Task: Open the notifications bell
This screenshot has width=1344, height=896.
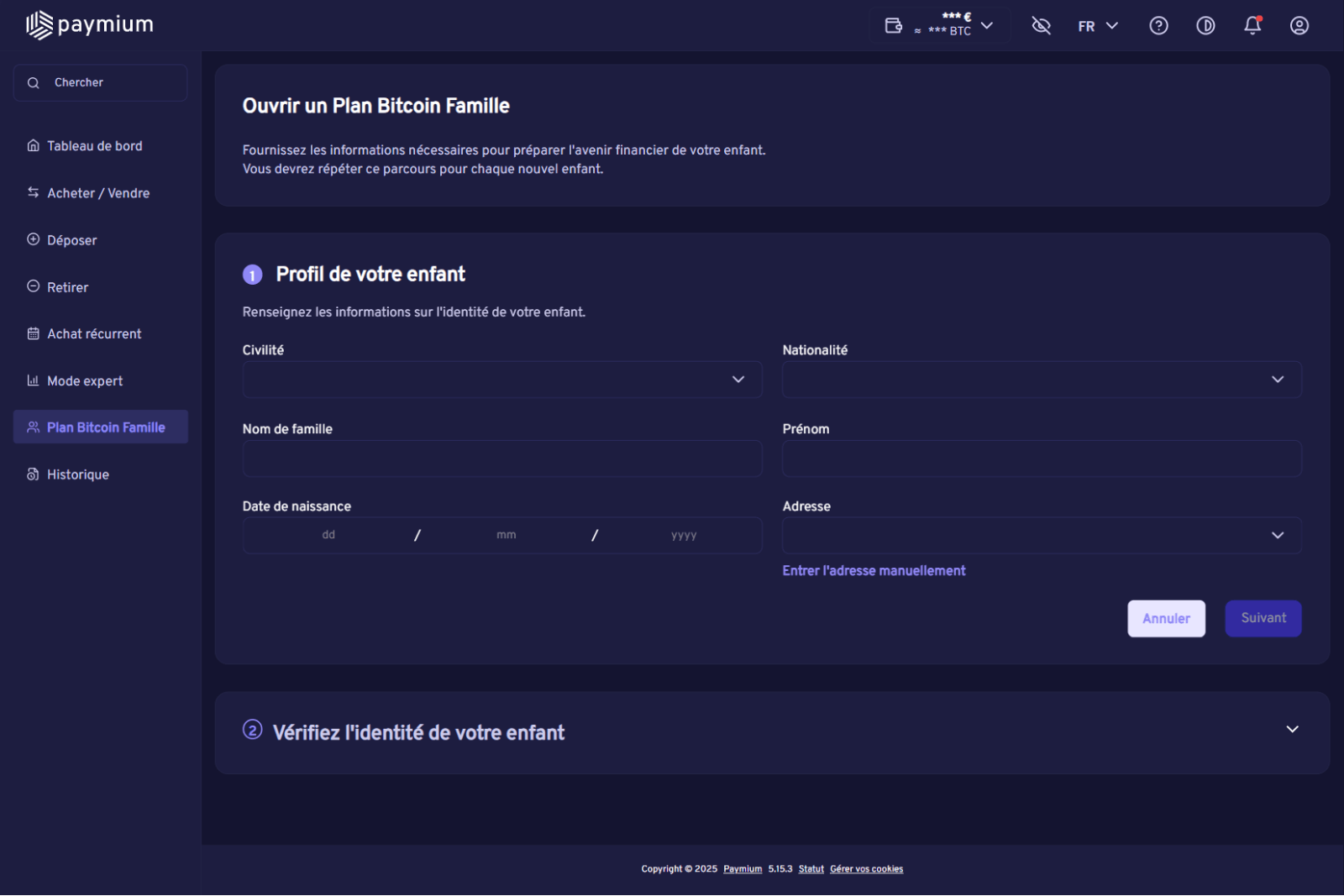Action: [1252, 26]
